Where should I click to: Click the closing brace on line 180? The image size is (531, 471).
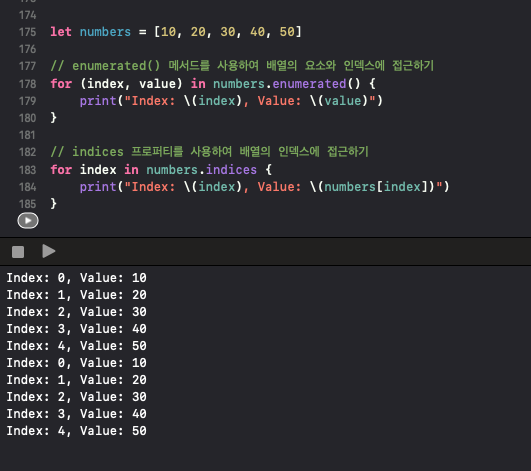point(54,117)
